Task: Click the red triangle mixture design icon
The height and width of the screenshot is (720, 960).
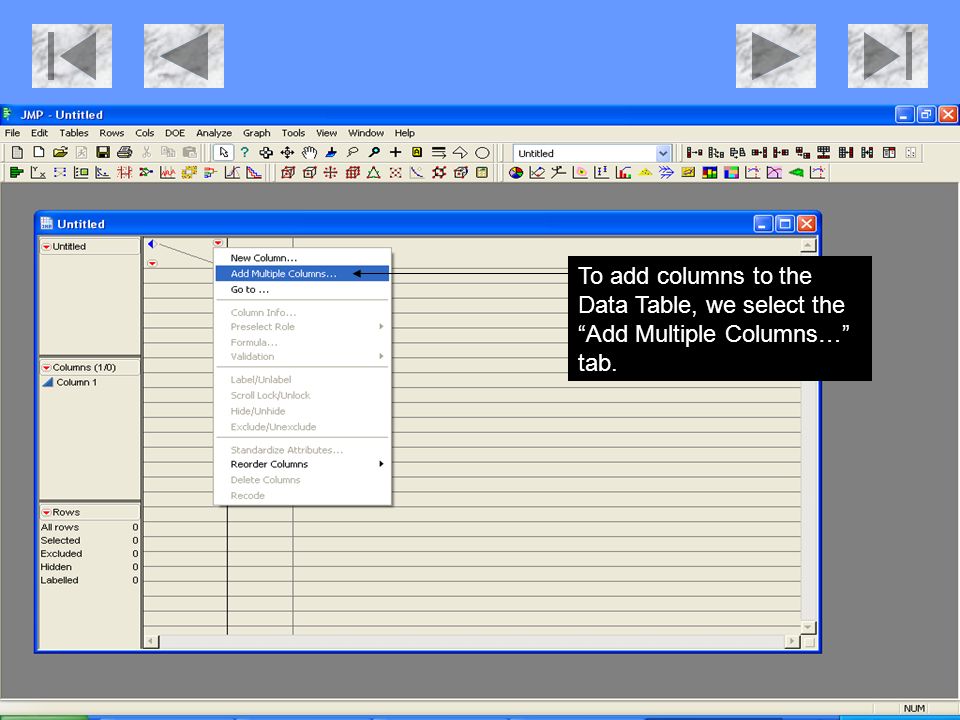Action: (373, 173)
